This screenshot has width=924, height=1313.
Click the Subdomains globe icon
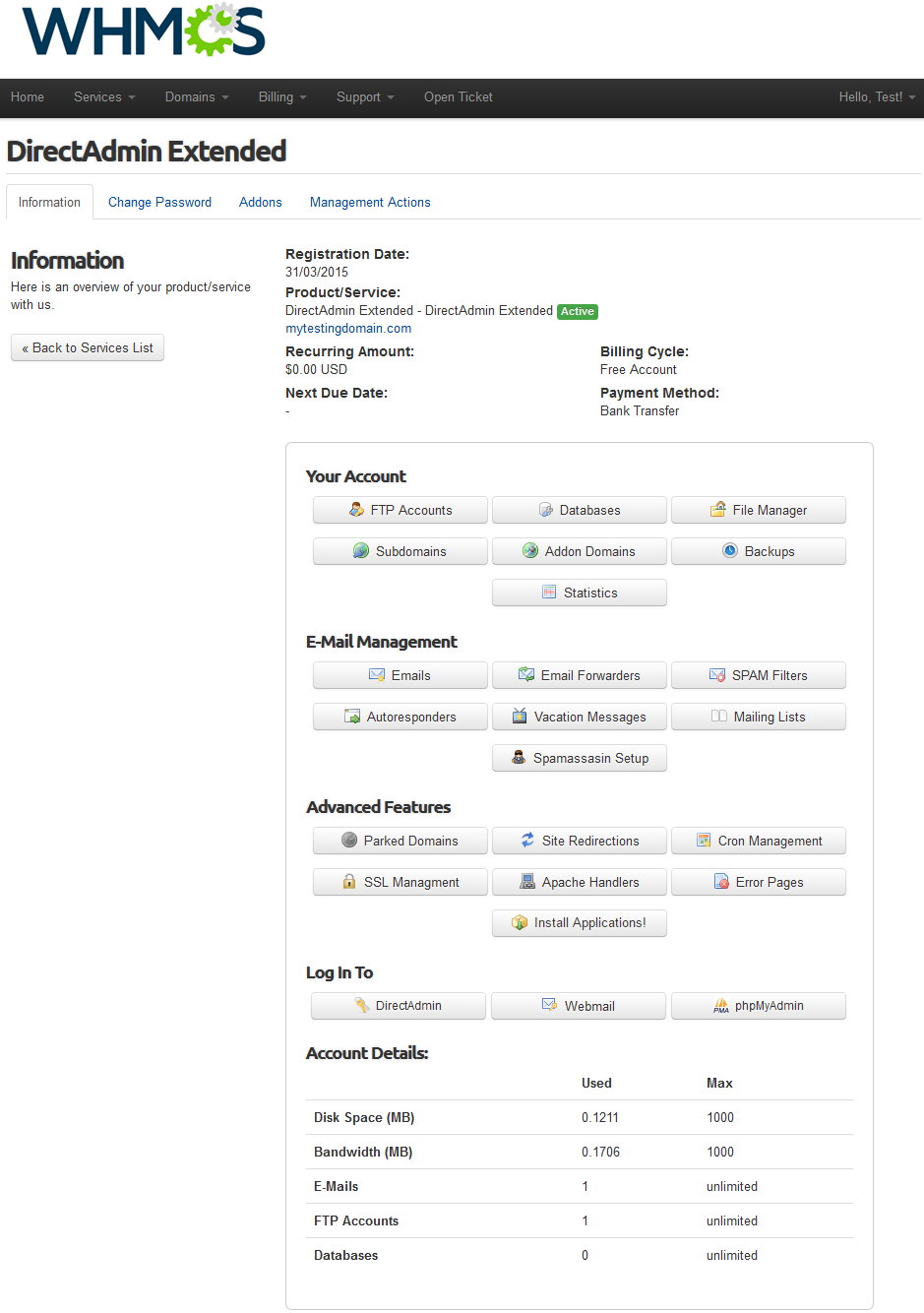[x=361, y=551]
